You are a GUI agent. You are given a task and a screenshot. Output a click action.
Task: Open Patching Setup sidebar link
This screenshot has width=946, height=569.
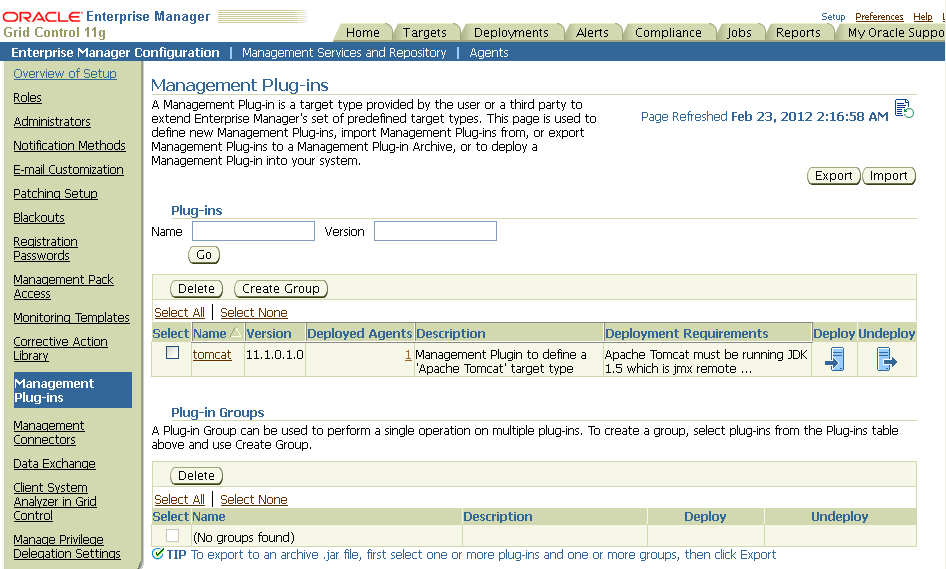(x=56, y=194)
